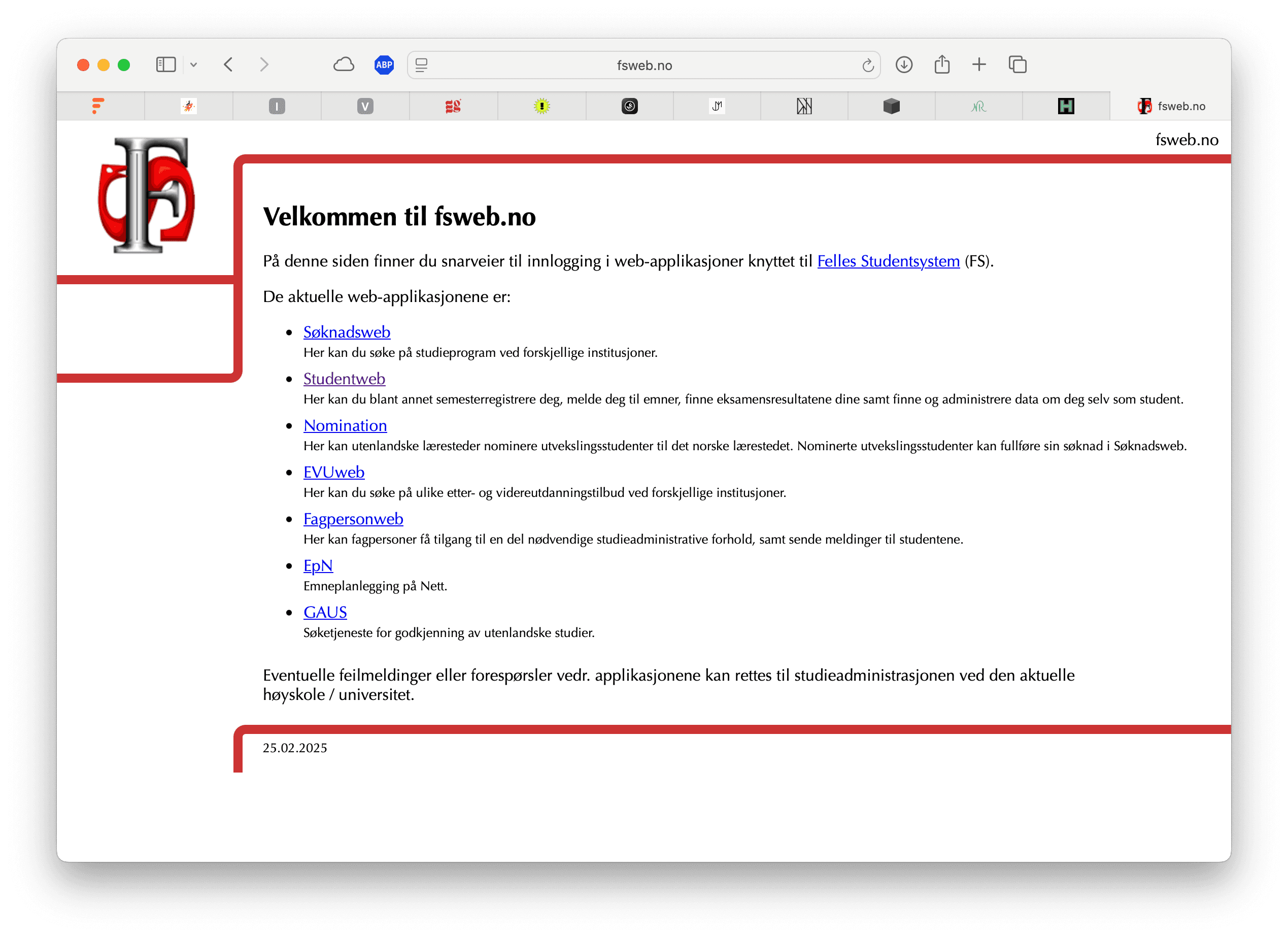Viewport: 1288px width, 937px height.
Task: Reload the current page
Action: 867,65
